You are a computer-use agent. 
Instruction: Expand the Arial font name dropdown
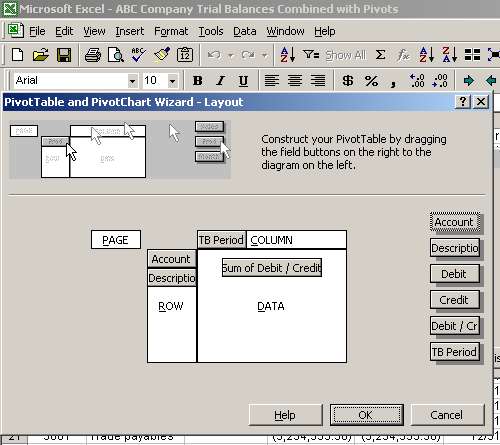(133, 81)
